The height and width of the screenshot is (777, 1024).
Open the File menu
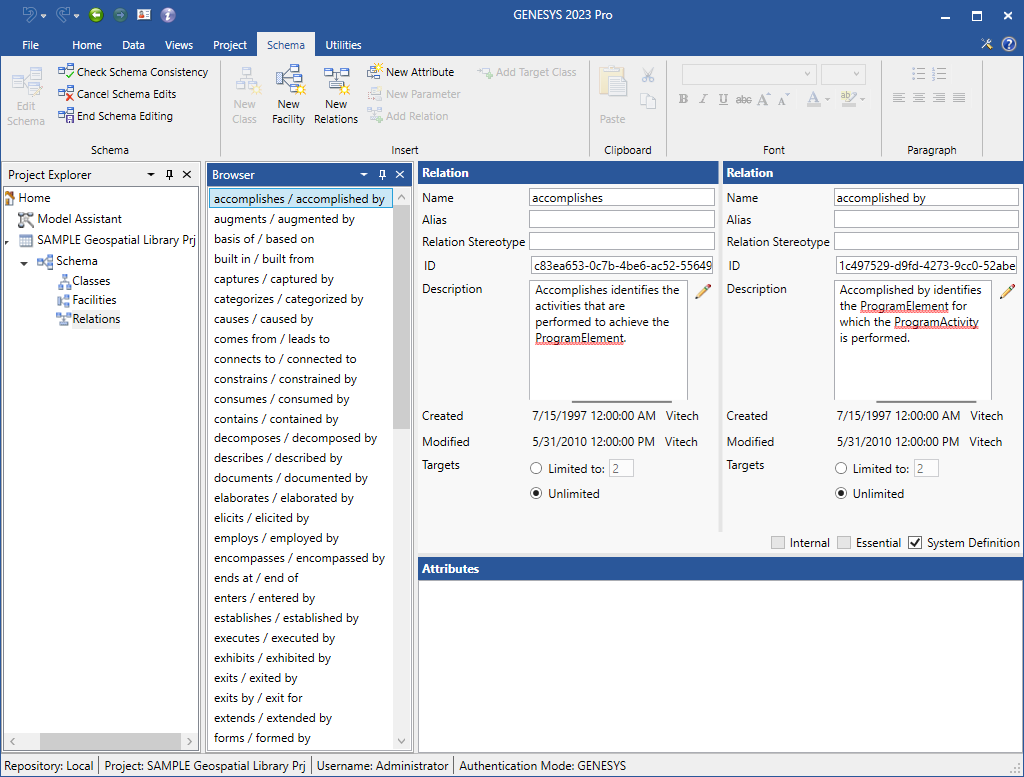coord(30,45)
